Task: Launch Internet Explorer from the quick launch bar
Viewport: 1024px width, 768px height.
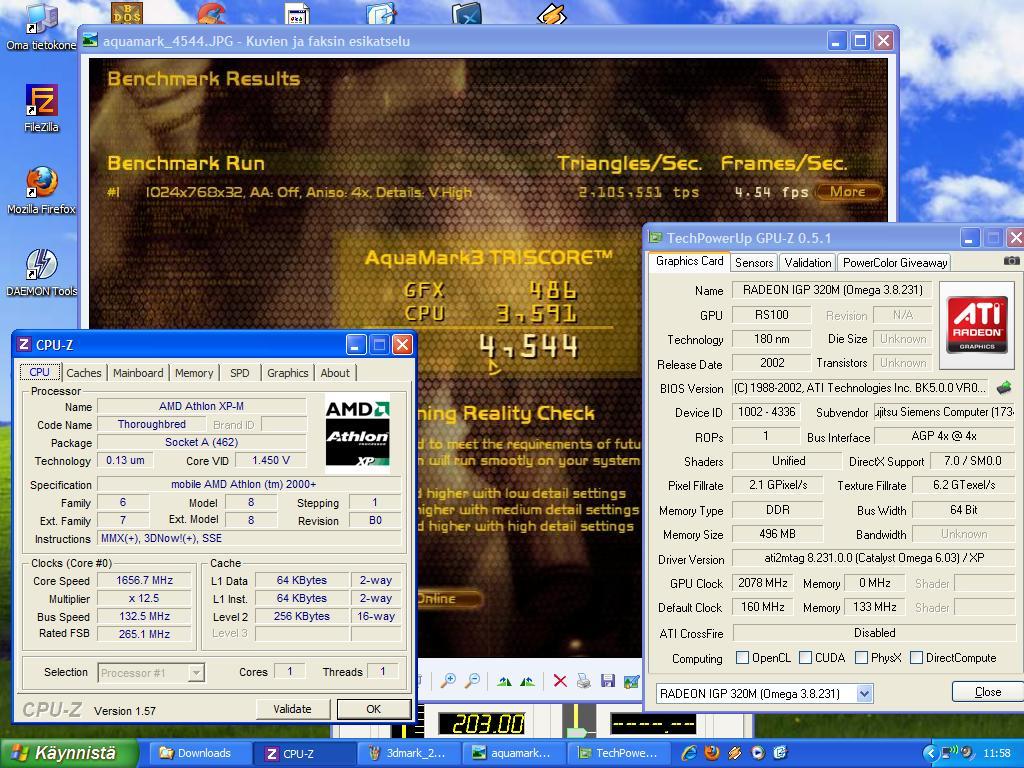Action: [688, 753]
